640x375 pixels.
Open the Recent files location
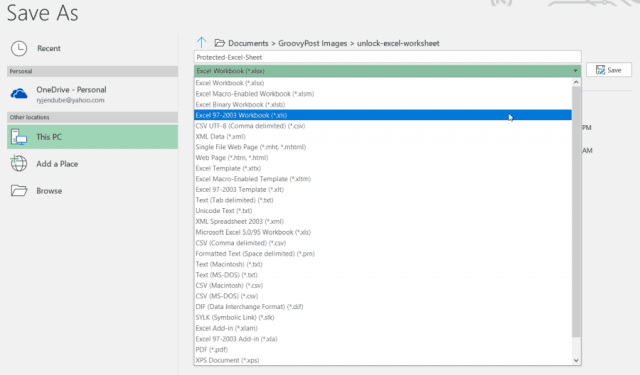click(92, 49)
